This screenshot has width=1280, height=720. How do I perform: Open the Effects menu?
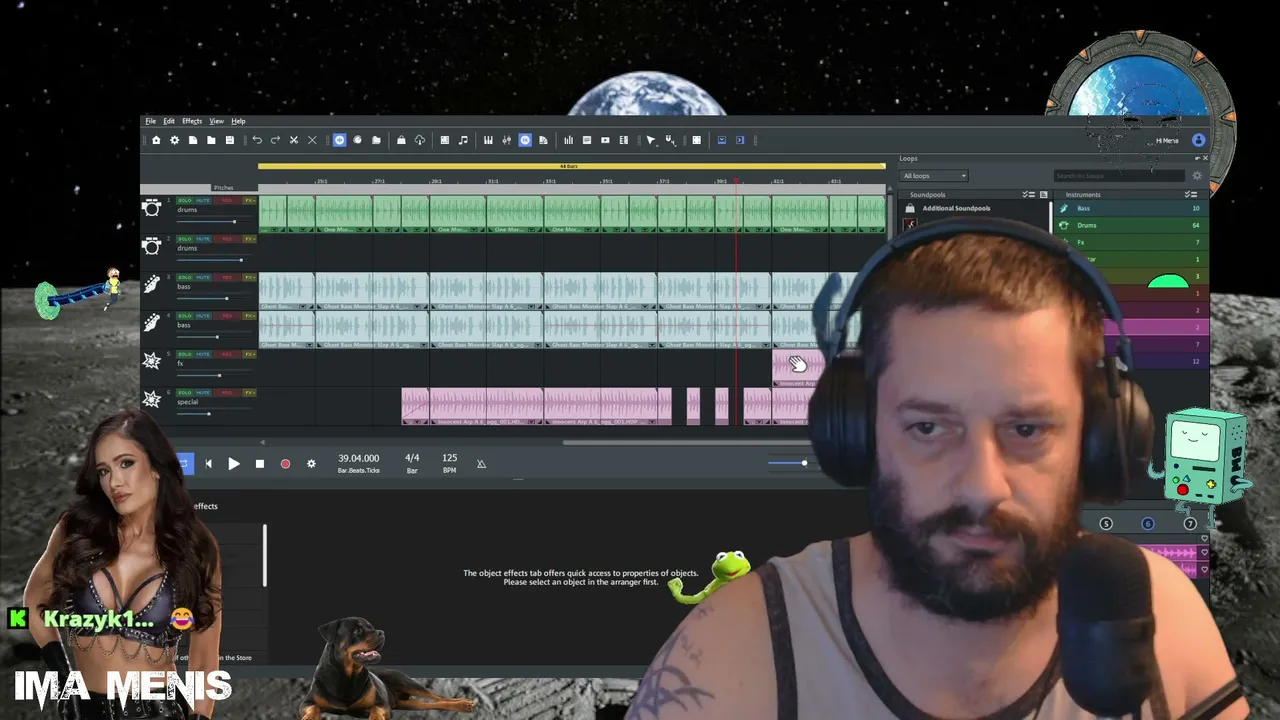(192, 121)
